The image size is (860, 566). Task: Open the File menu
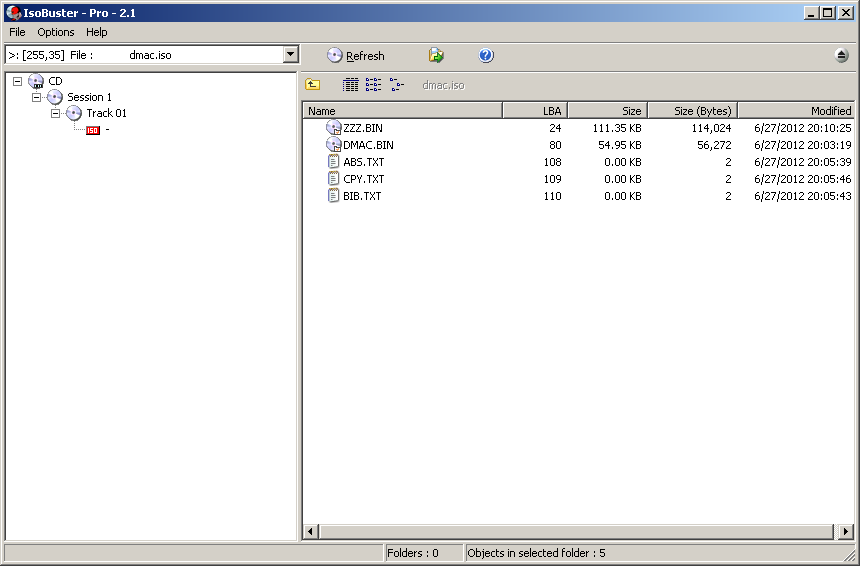coord(17,32)
